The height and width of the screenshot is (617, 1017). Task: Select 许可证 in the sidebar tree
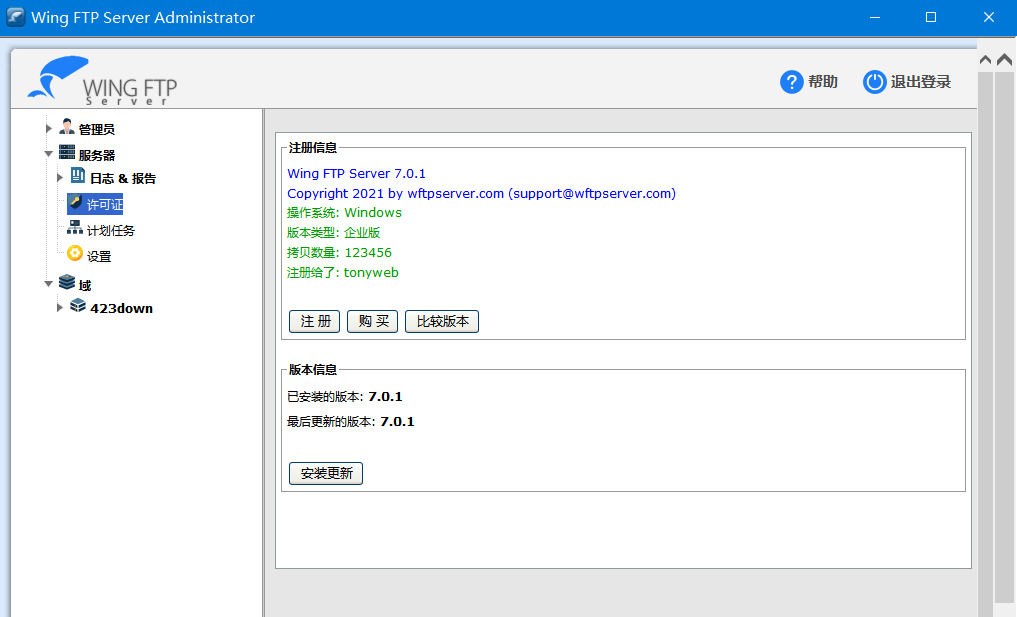104,204
